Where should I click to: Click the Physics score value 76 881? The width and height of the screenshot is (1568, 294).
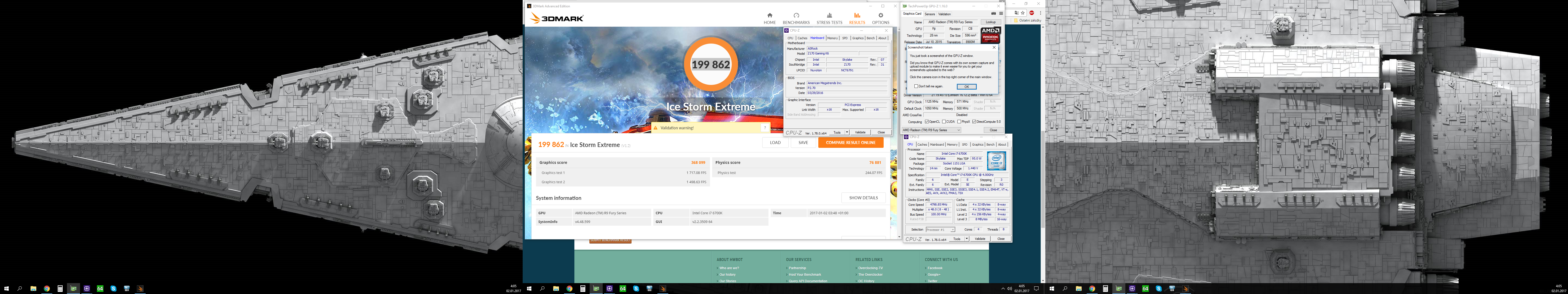point(875,163)
